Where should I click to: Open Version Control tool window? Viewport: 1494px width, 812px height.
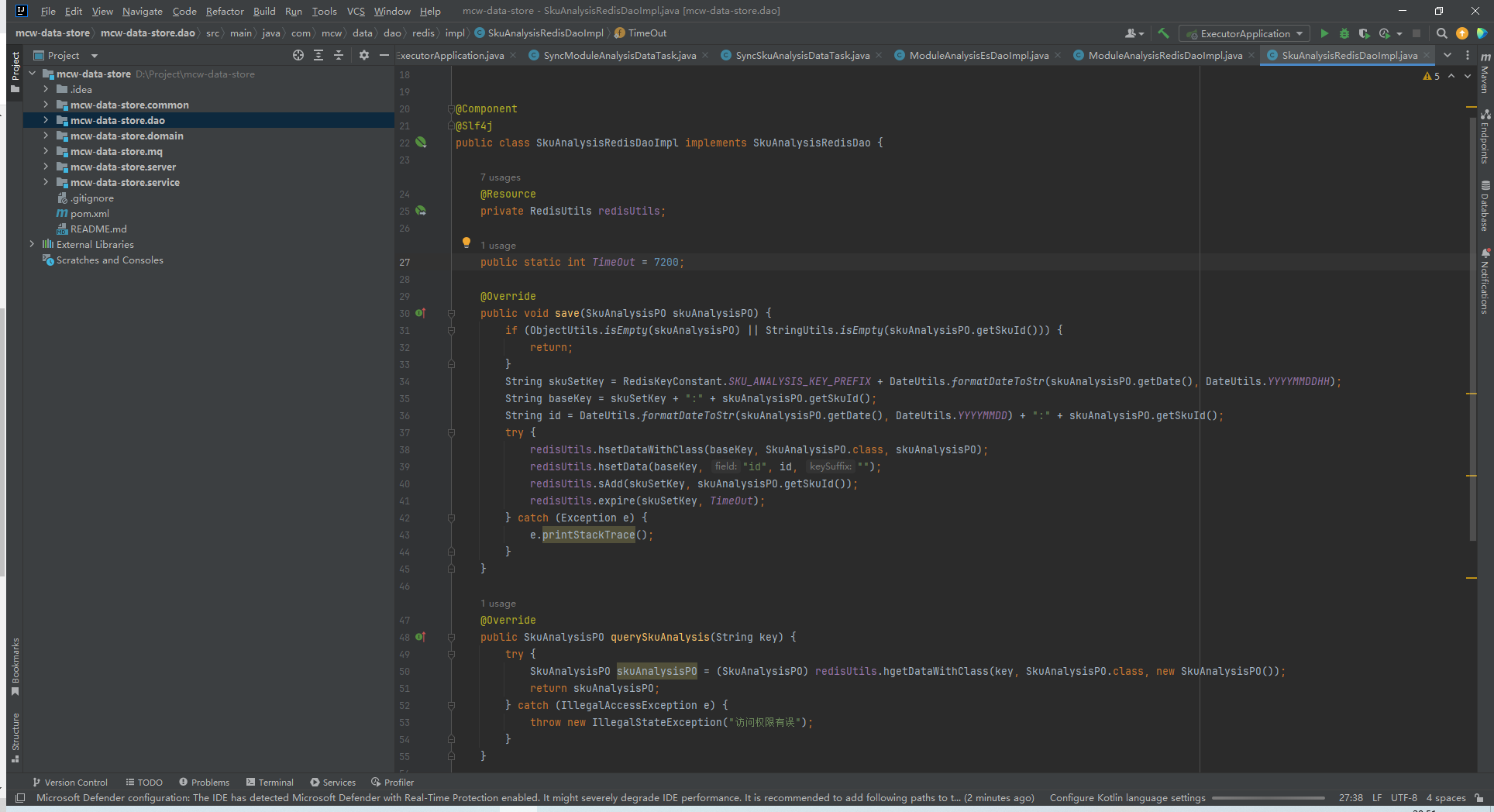click(x=70, y=782)
